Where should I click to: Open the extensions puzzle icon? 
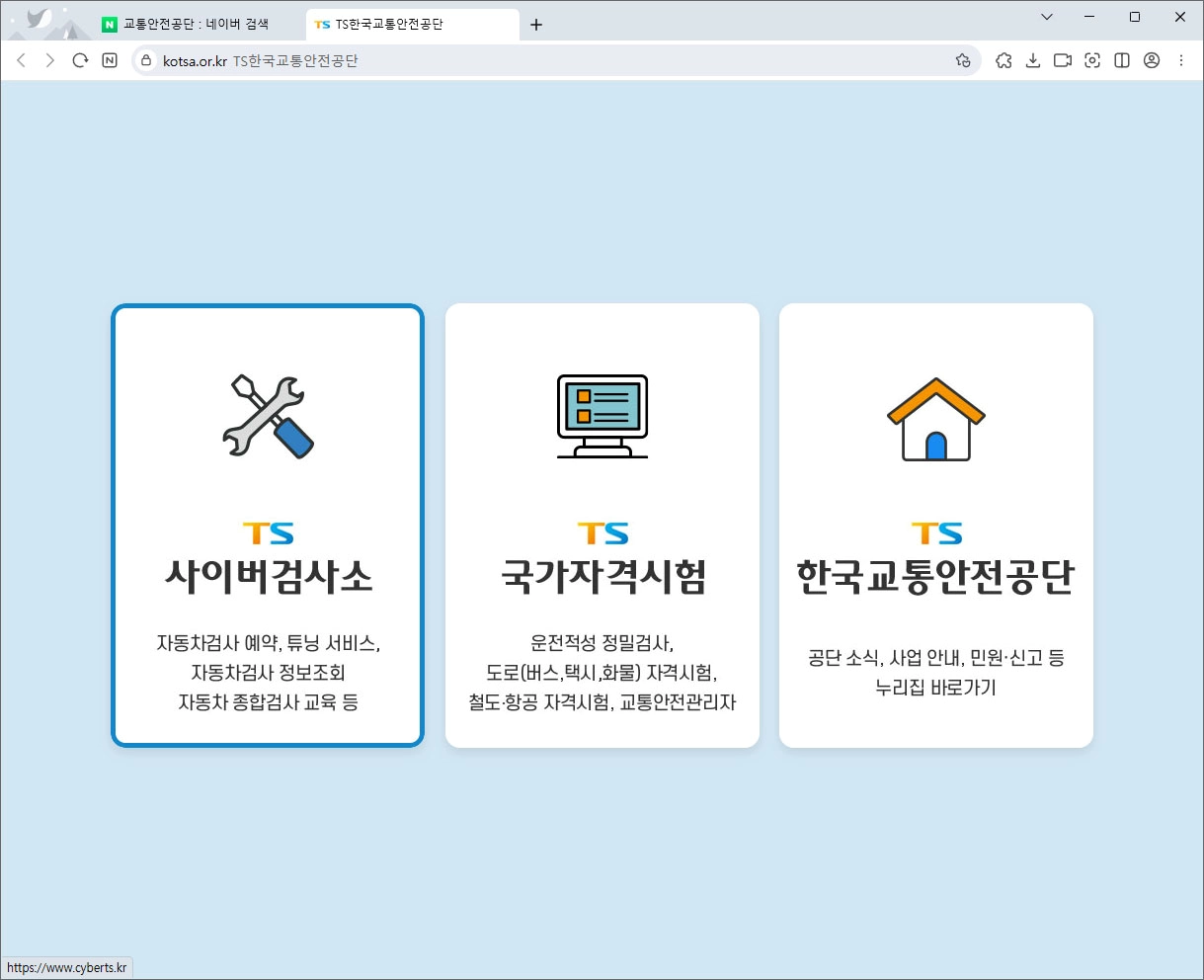[x=1003, y=60]
